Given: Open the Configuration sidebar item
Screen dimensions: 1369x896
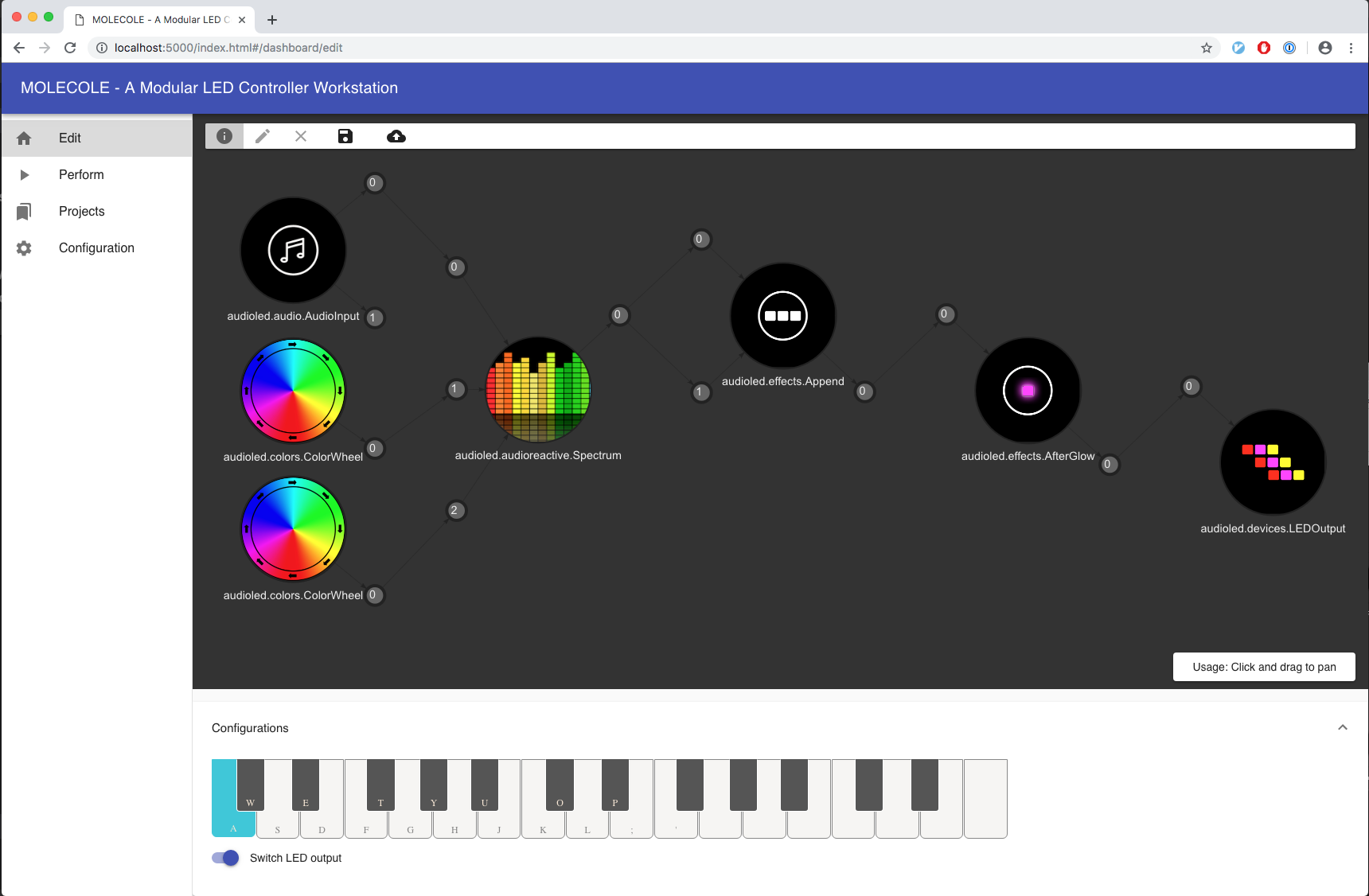Looking at the screenshot, I should click(x=96, y=248).
